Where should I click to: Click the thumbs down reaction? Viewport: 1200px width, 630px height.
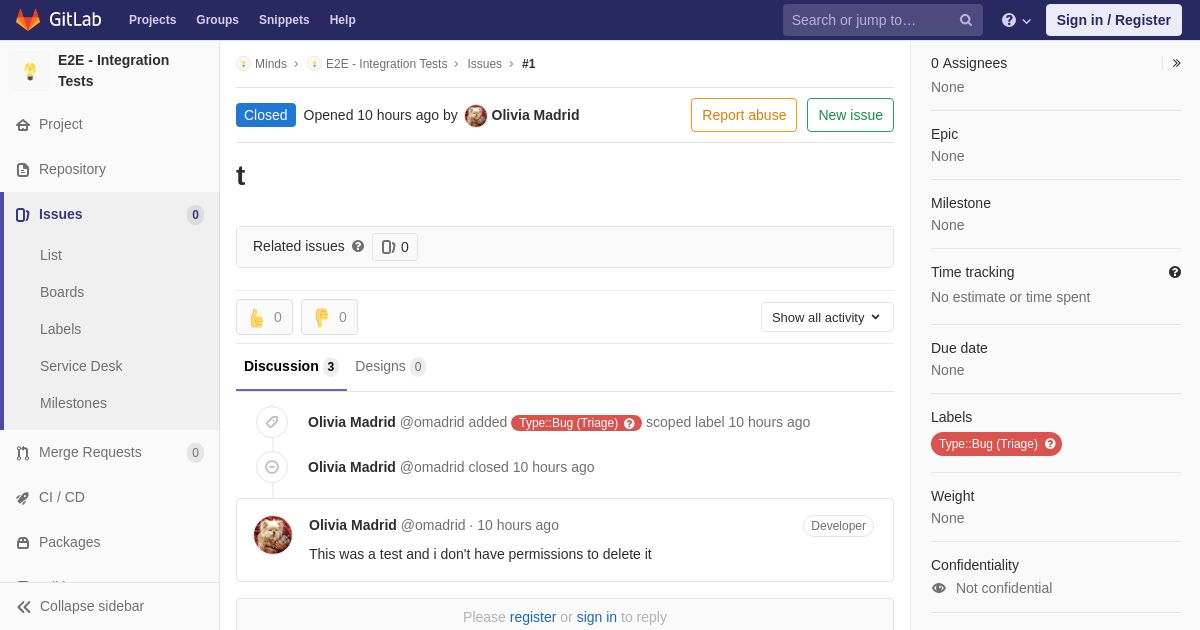click(329, 317)
